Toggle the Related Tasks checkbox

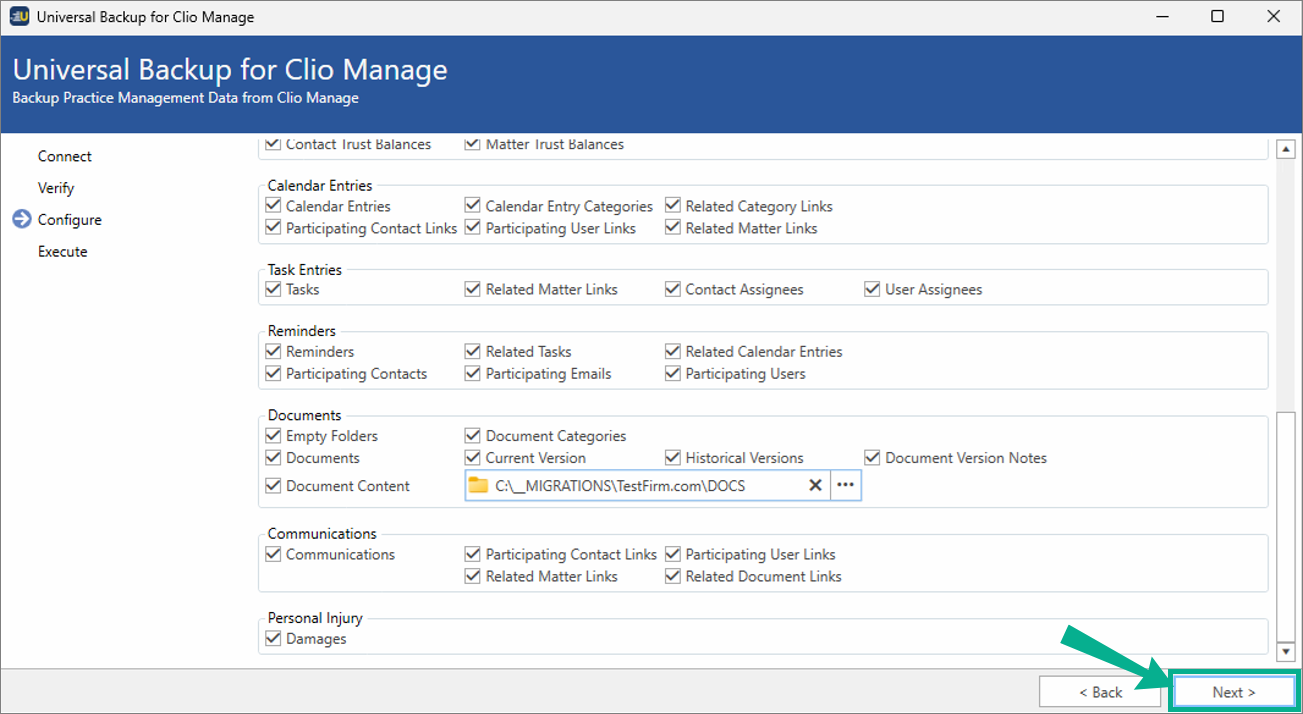(473, 351)
